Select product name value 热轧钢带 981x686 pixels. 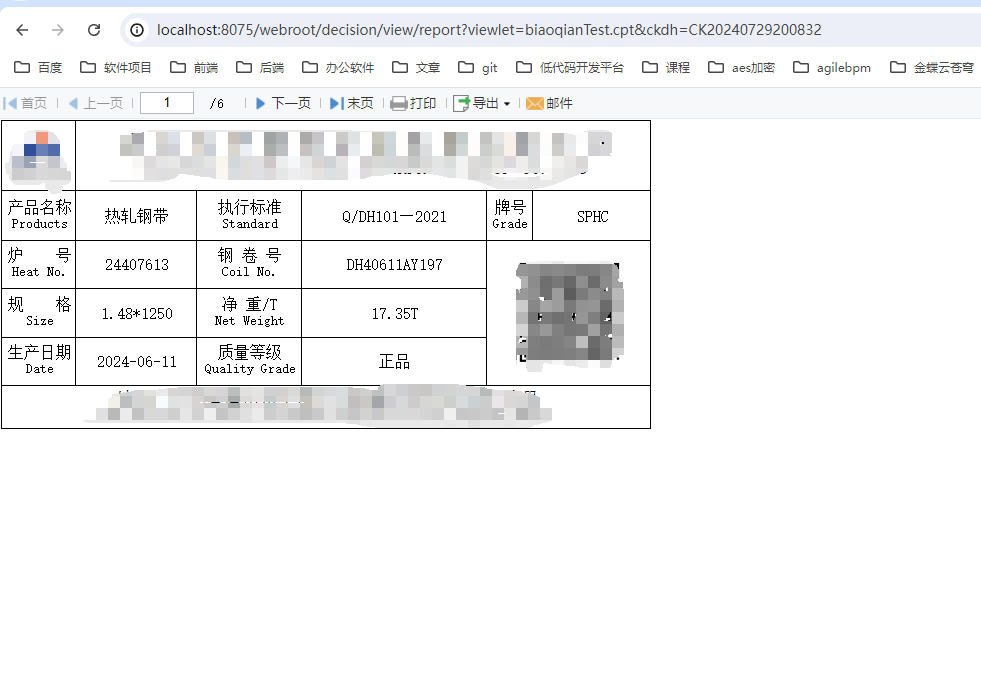[x=136, y=217]
